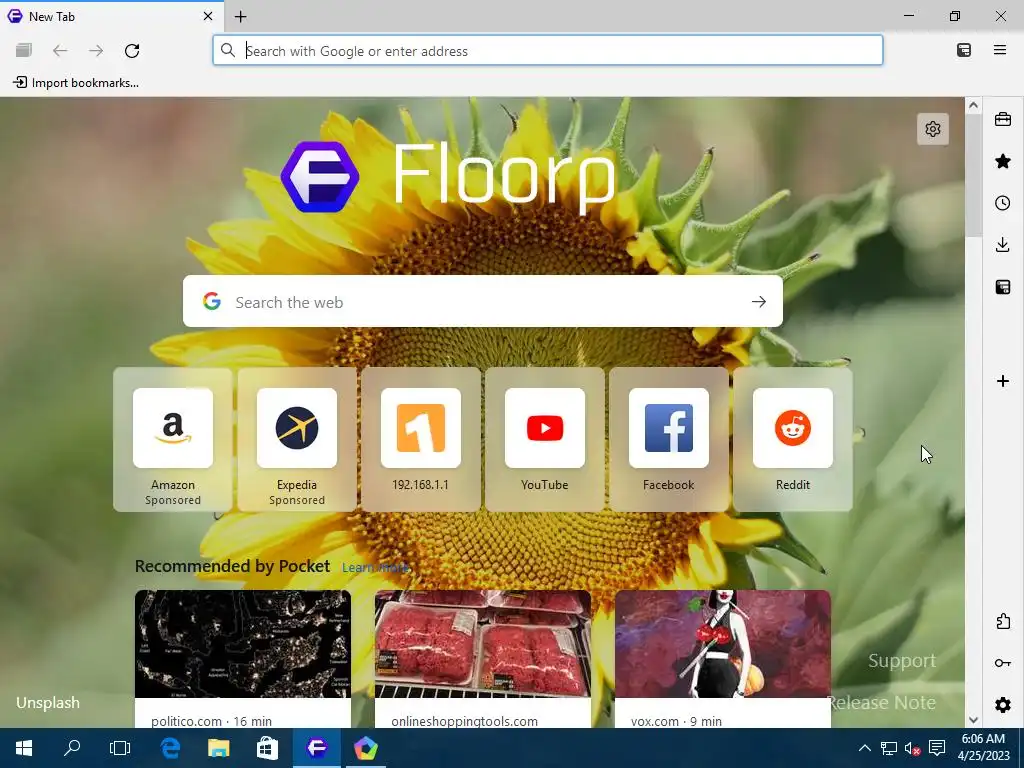Open History clock in sidebar
The height and width of the screenshot is (768, 1024).
coord(1003,203)
